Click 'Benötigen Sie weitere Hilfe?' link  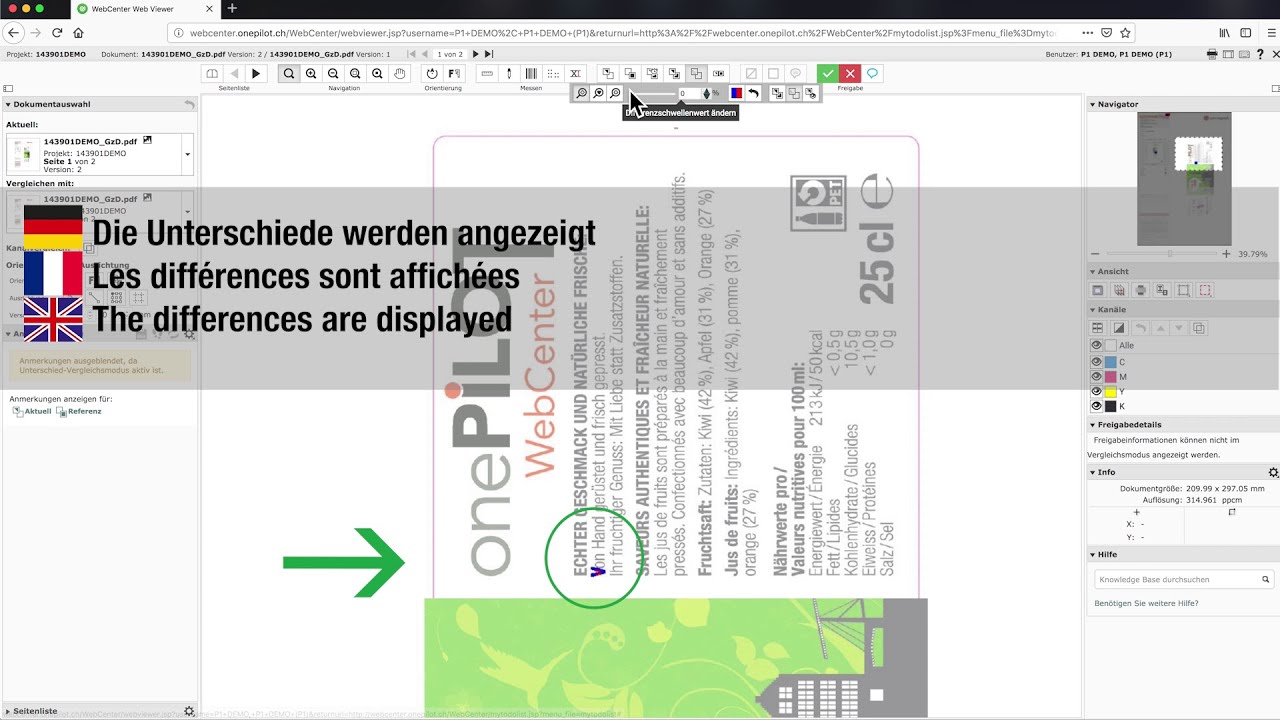tap(1146, 603)
